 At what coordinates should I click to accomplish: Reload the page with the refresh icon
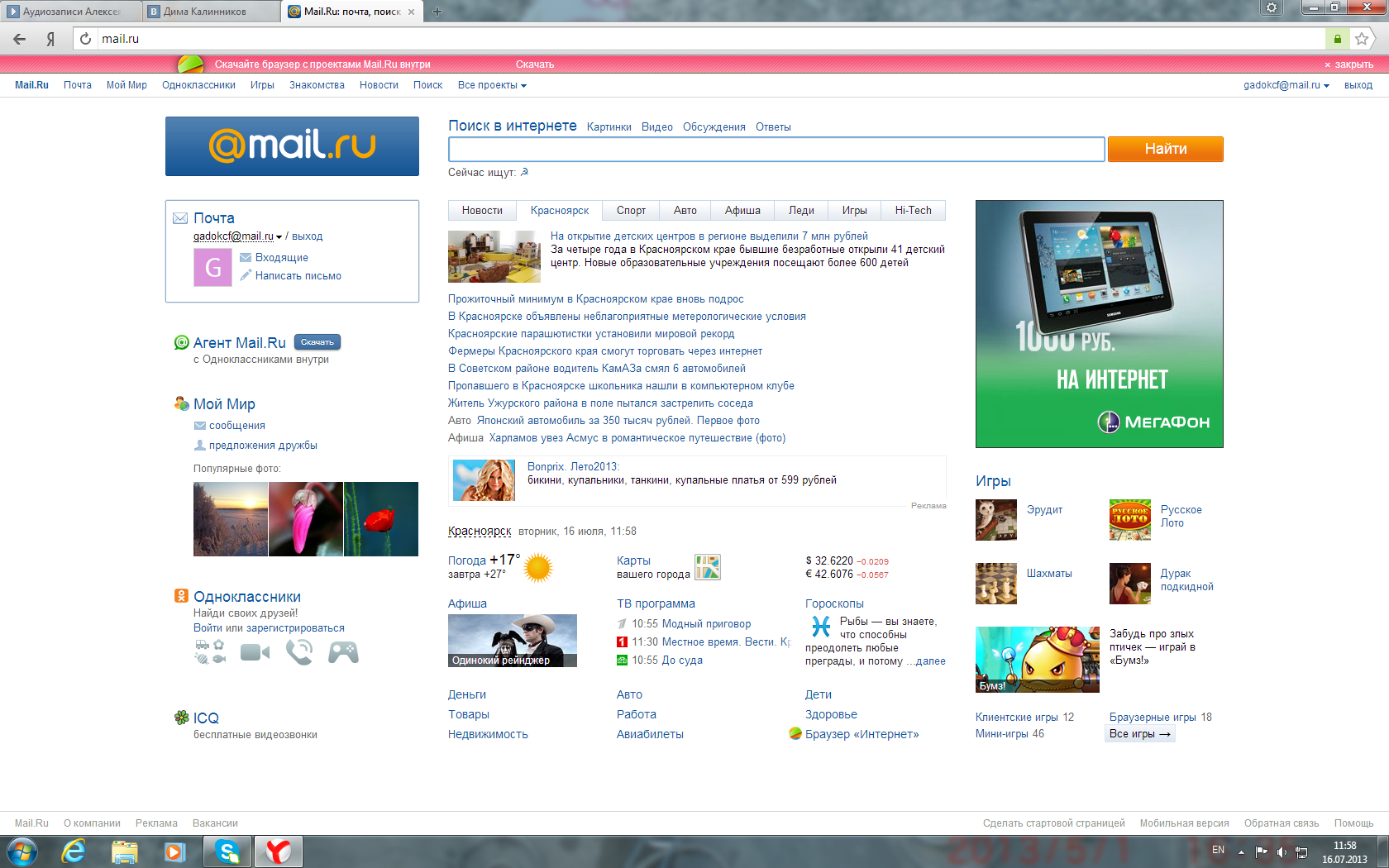click(x=85, y=39)
